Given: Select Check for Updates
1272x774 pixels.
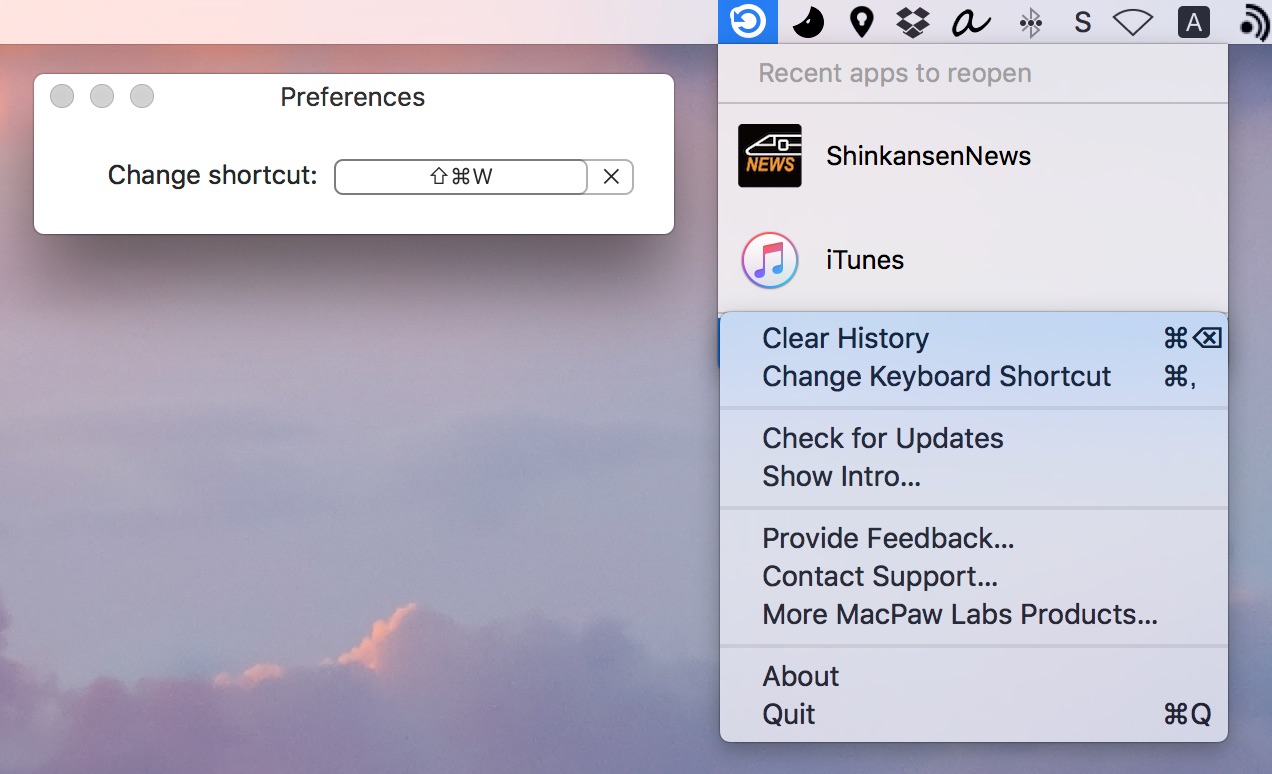Looking at the screenshot, I should coord(973,438).
